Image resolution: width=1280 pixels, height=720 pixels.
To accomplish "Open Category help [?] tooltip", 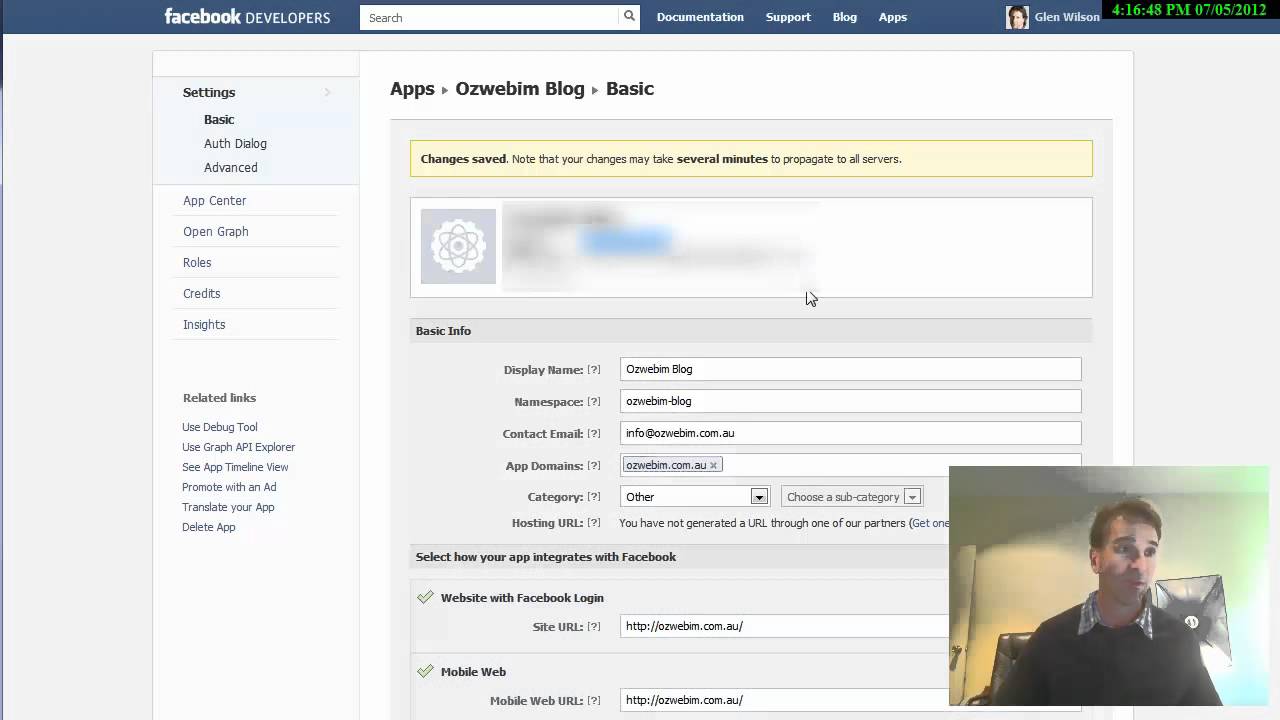I will tap(594, 497).
